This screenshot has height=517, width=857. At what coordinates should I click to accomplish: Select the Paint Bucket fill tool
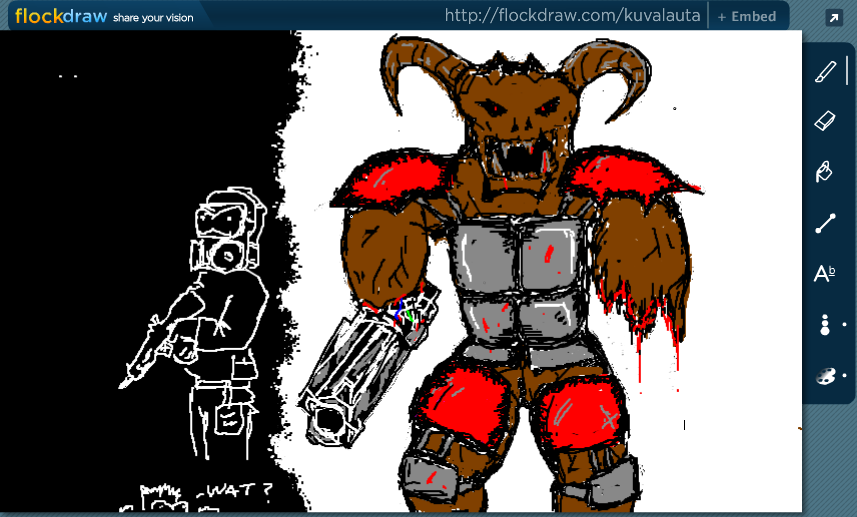point(825,171)
